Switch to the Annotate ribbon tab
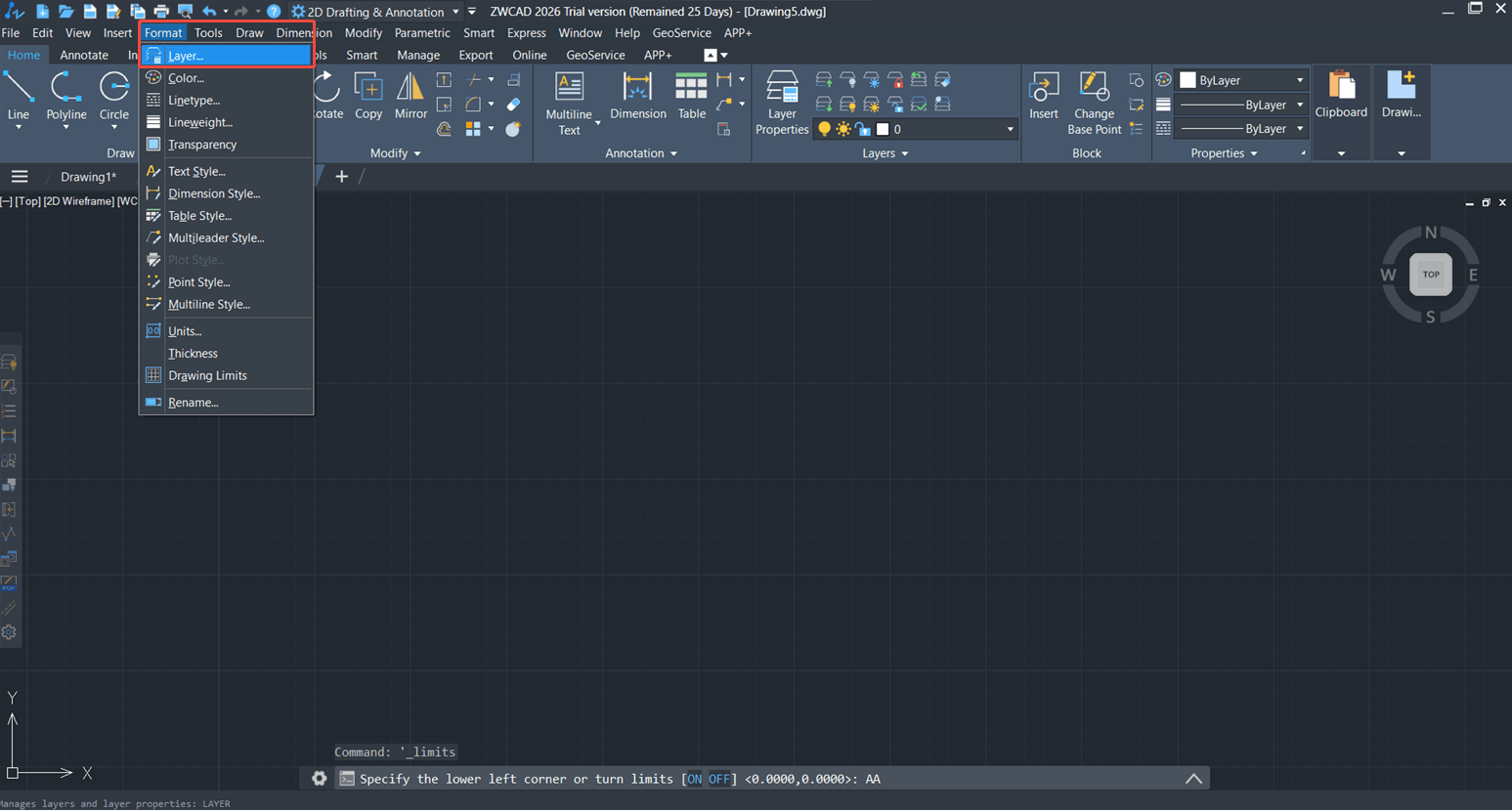 pos(84,56)
